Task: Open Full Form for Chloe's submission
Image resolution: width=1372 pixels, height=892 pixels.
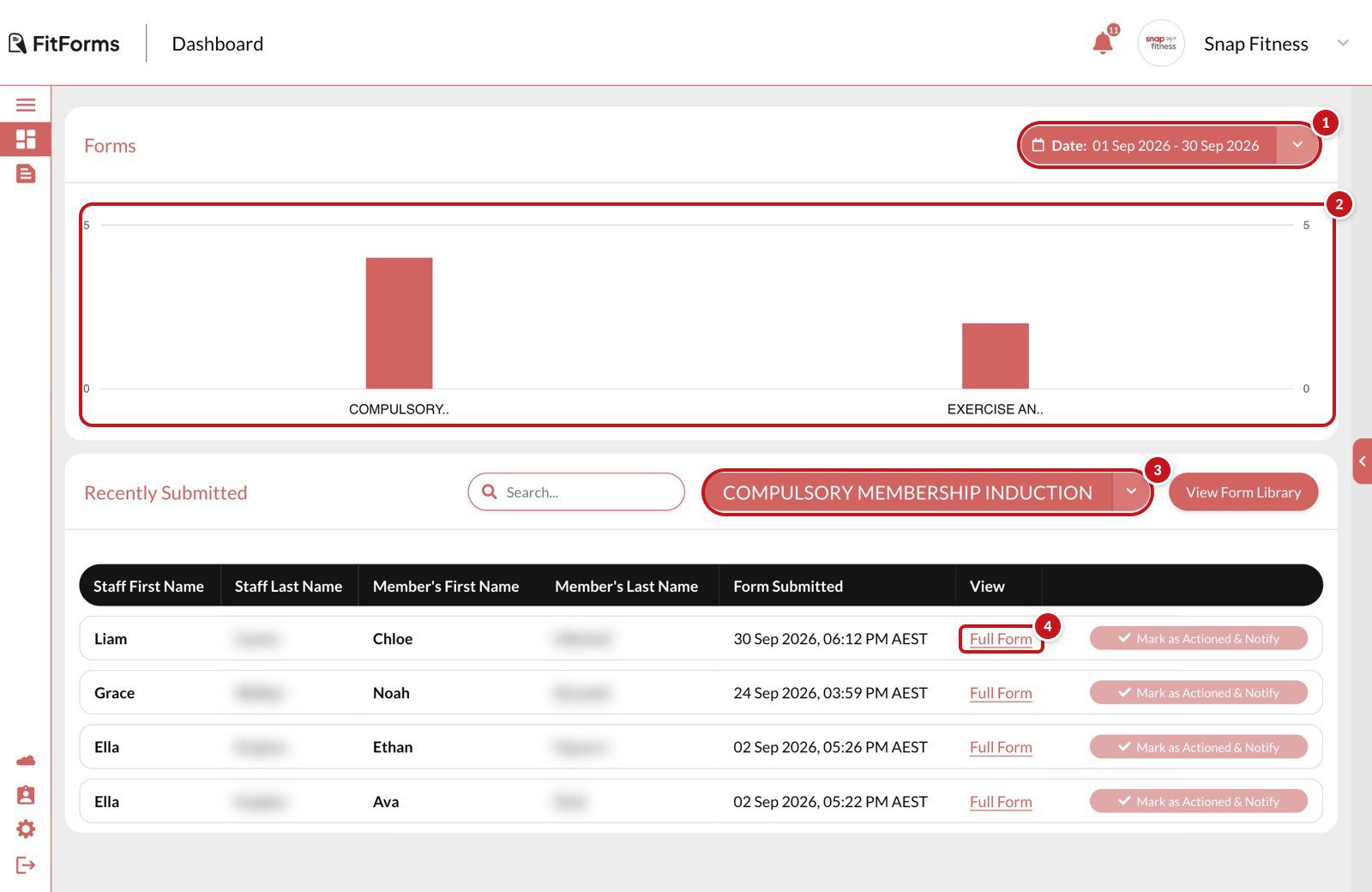Action: pos(1001,639)
